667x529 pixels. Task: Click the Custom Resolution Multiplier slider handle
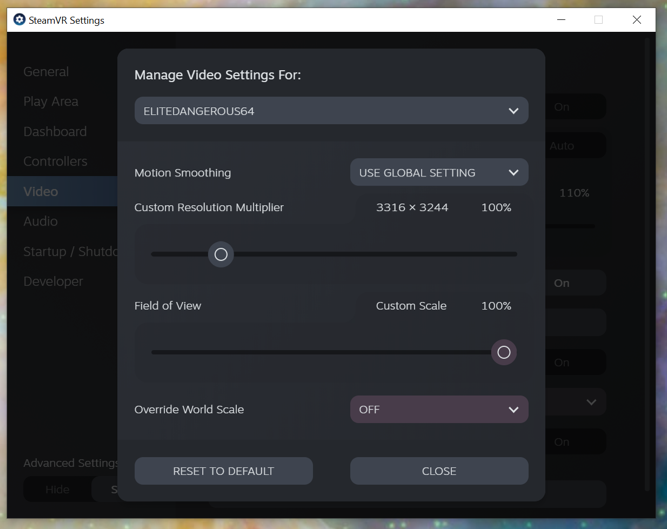pos(221,254)
